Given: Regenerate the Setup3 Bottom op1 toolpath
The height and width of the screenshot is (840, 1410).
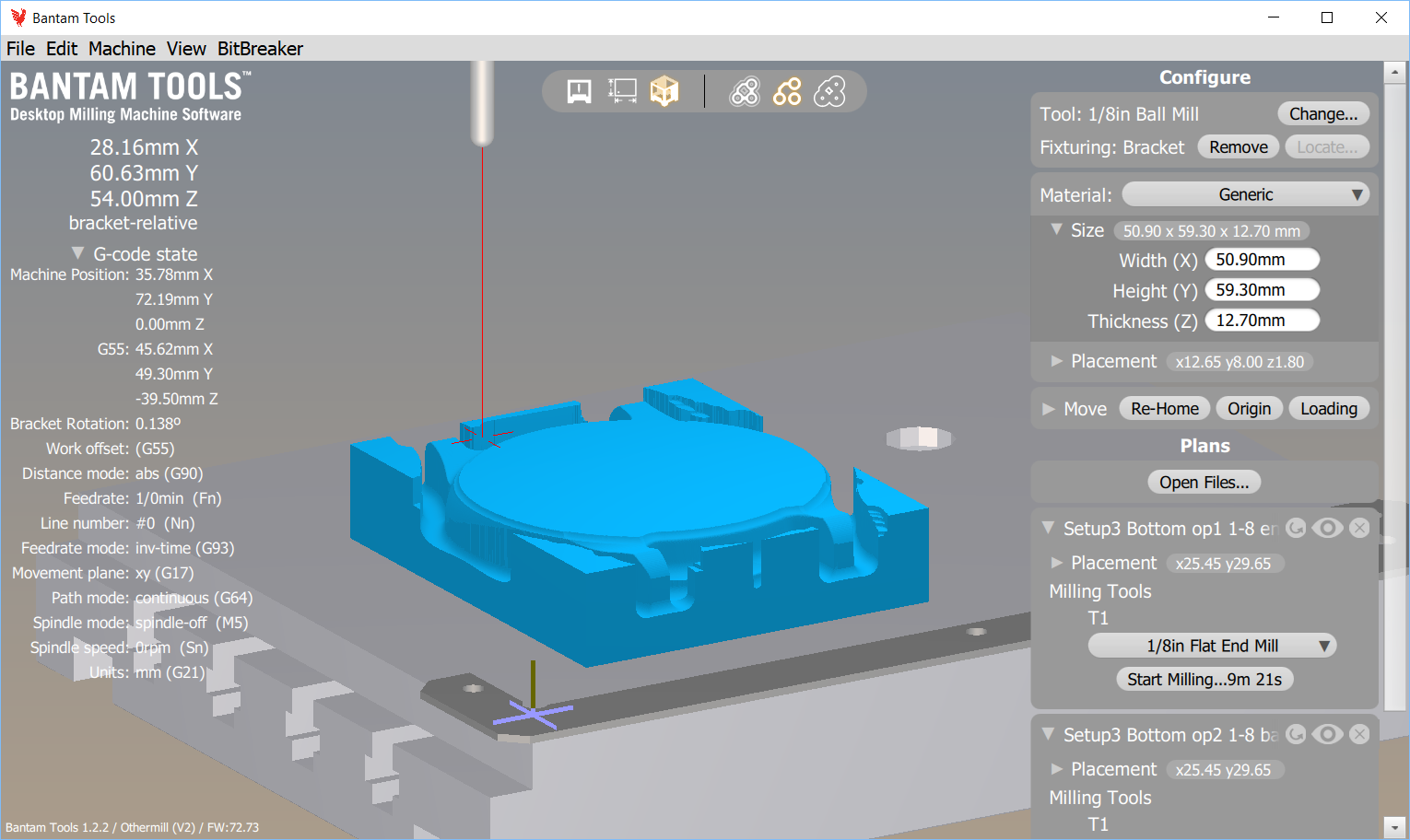Looking at the screenshot, I should pos(1296,528).
